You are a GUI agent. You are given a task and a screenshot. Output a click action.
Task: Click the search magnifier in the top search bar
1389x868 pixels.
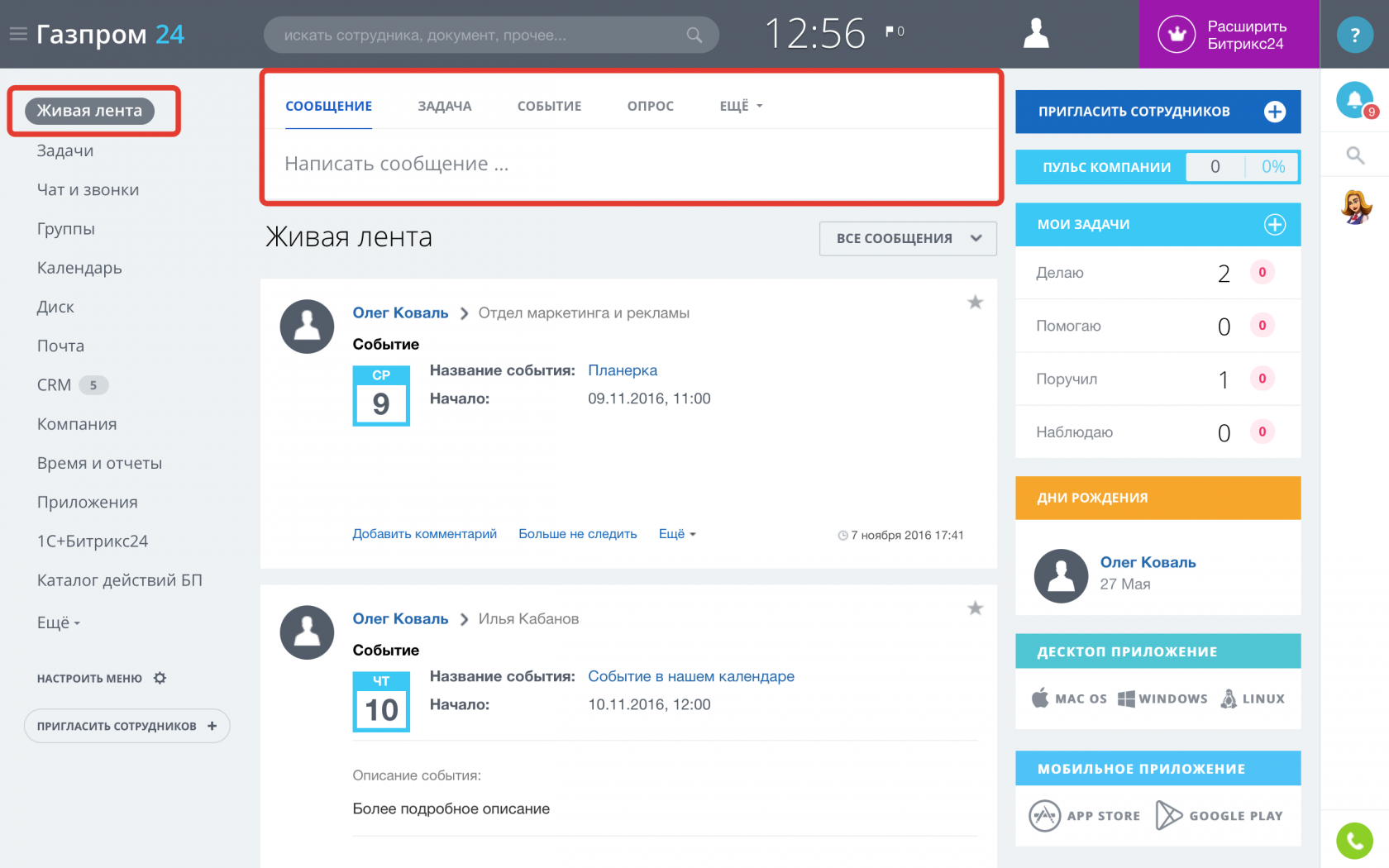694,35
